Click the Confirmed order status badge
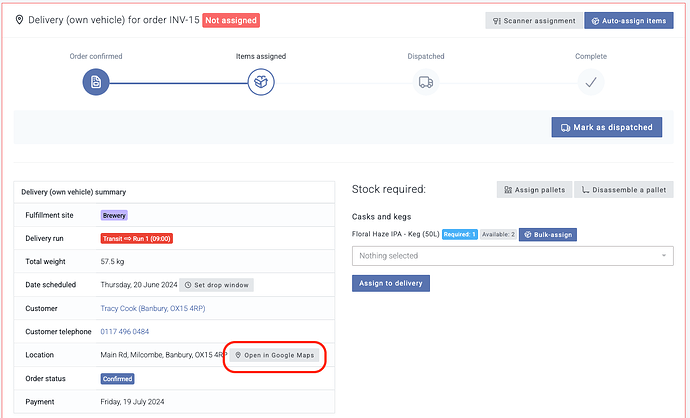The image size is (690, 418). [x=117, y=378]
